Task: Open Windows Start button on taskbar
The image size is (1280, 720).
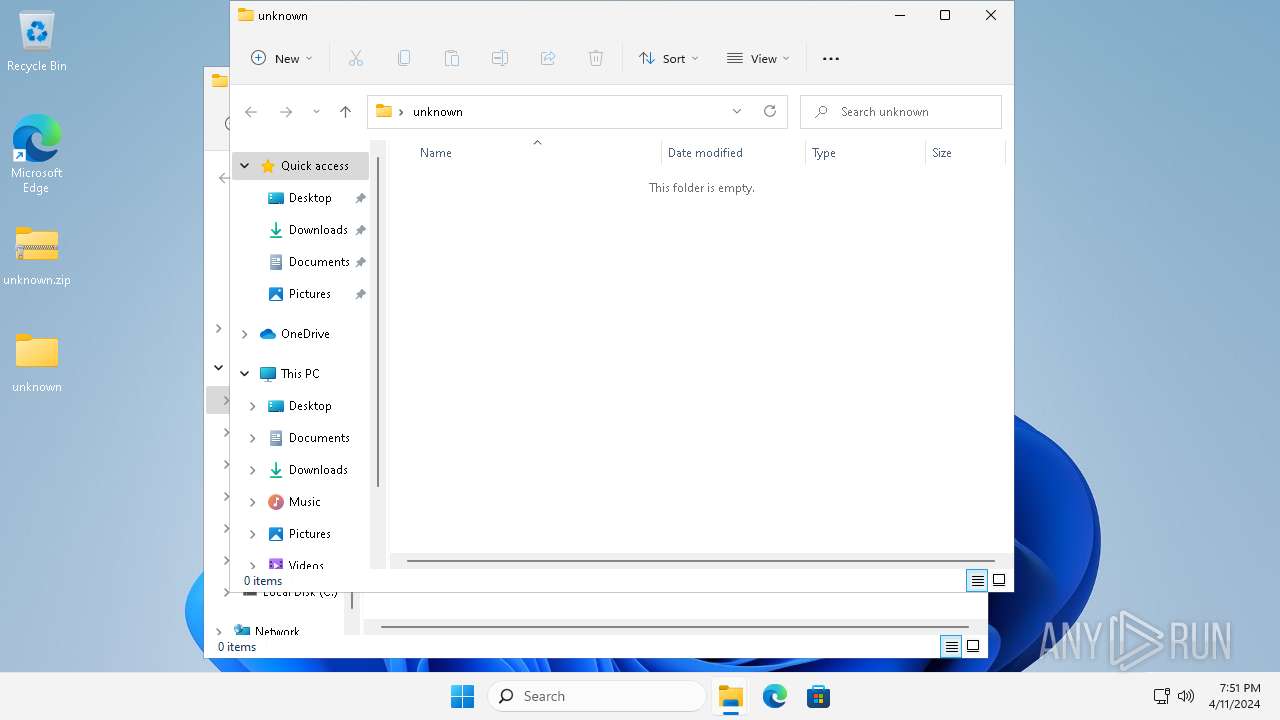Action: pos(462,696)
